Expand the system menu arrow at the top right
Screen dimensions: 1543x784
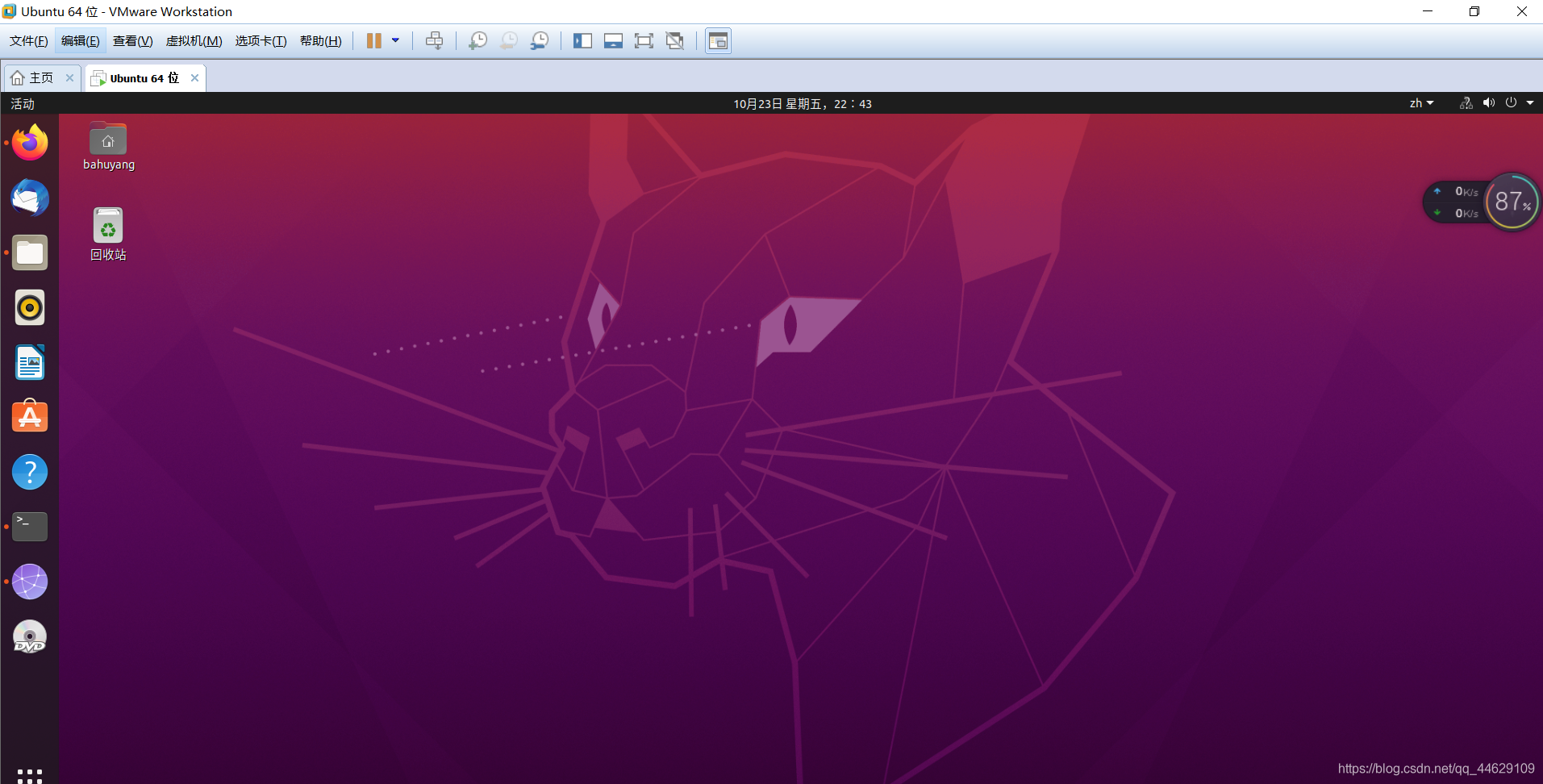point(1530,103)
